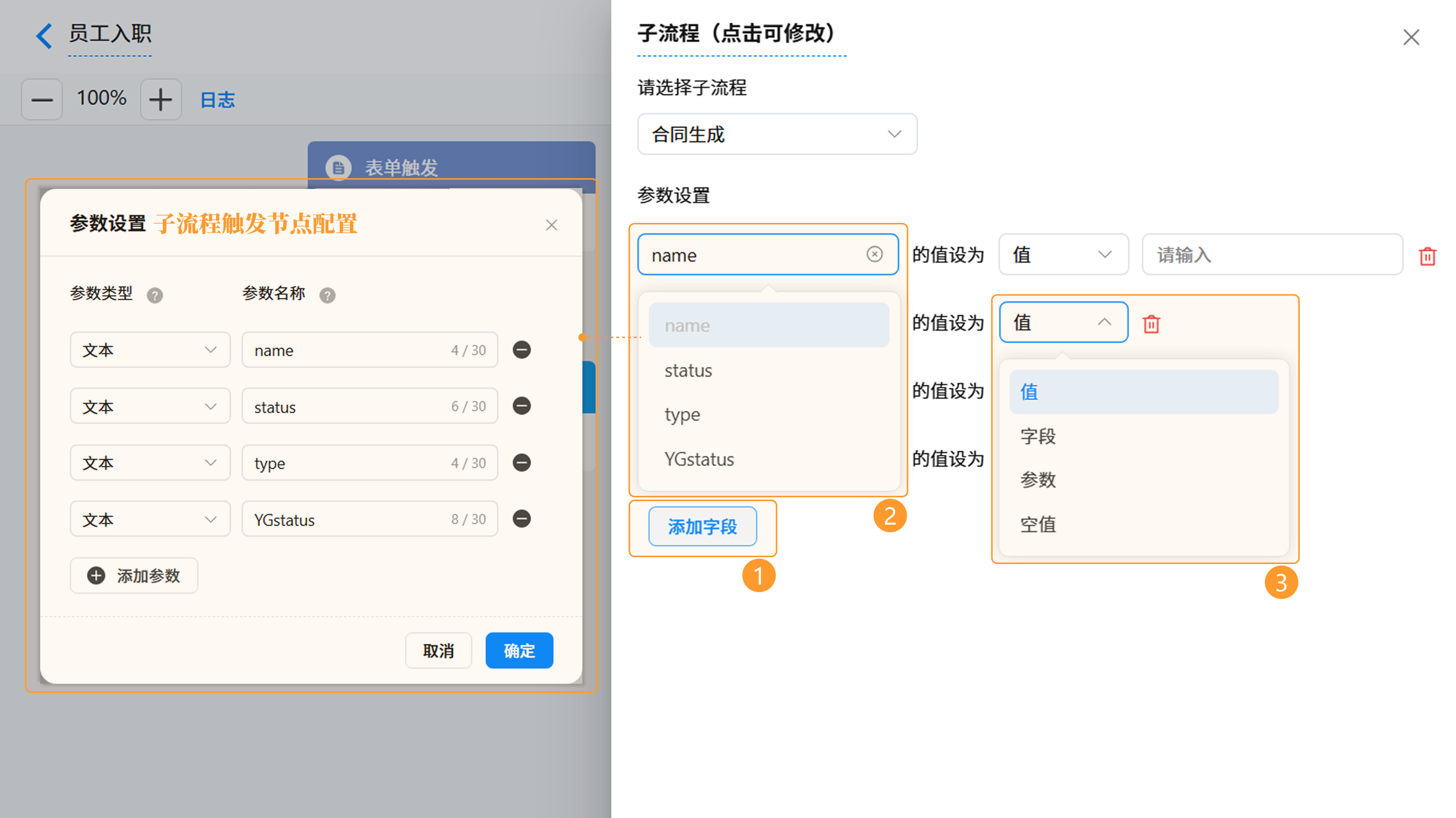Close the 子流程 side panel

[1411, 37]
